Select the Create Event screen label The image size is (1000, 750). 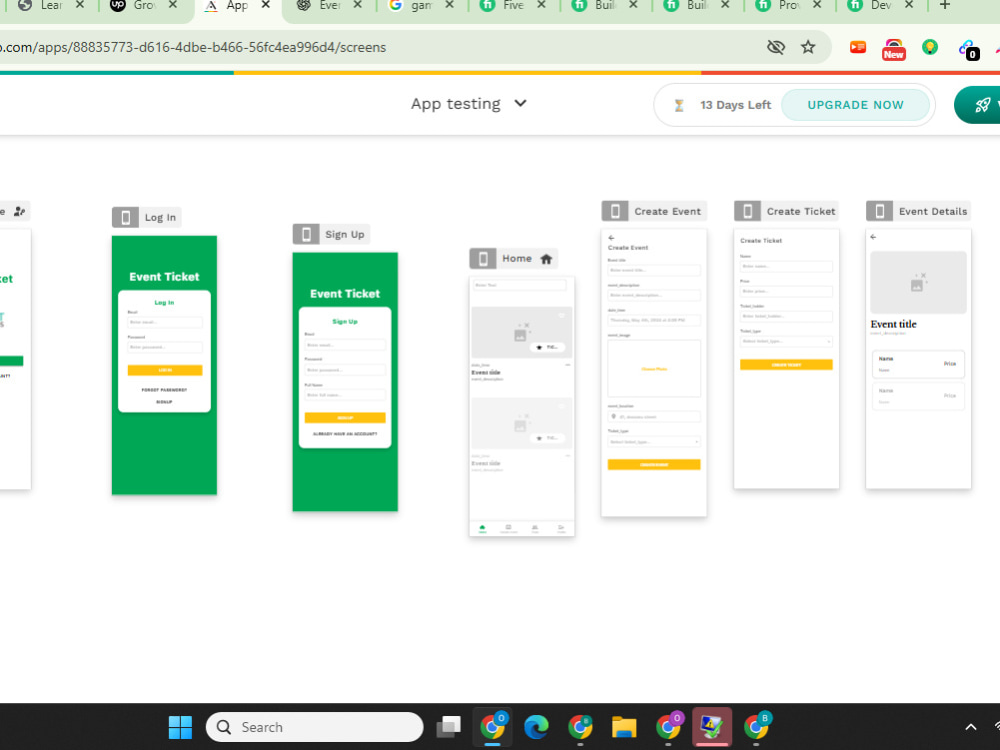(x=667, y=211)
